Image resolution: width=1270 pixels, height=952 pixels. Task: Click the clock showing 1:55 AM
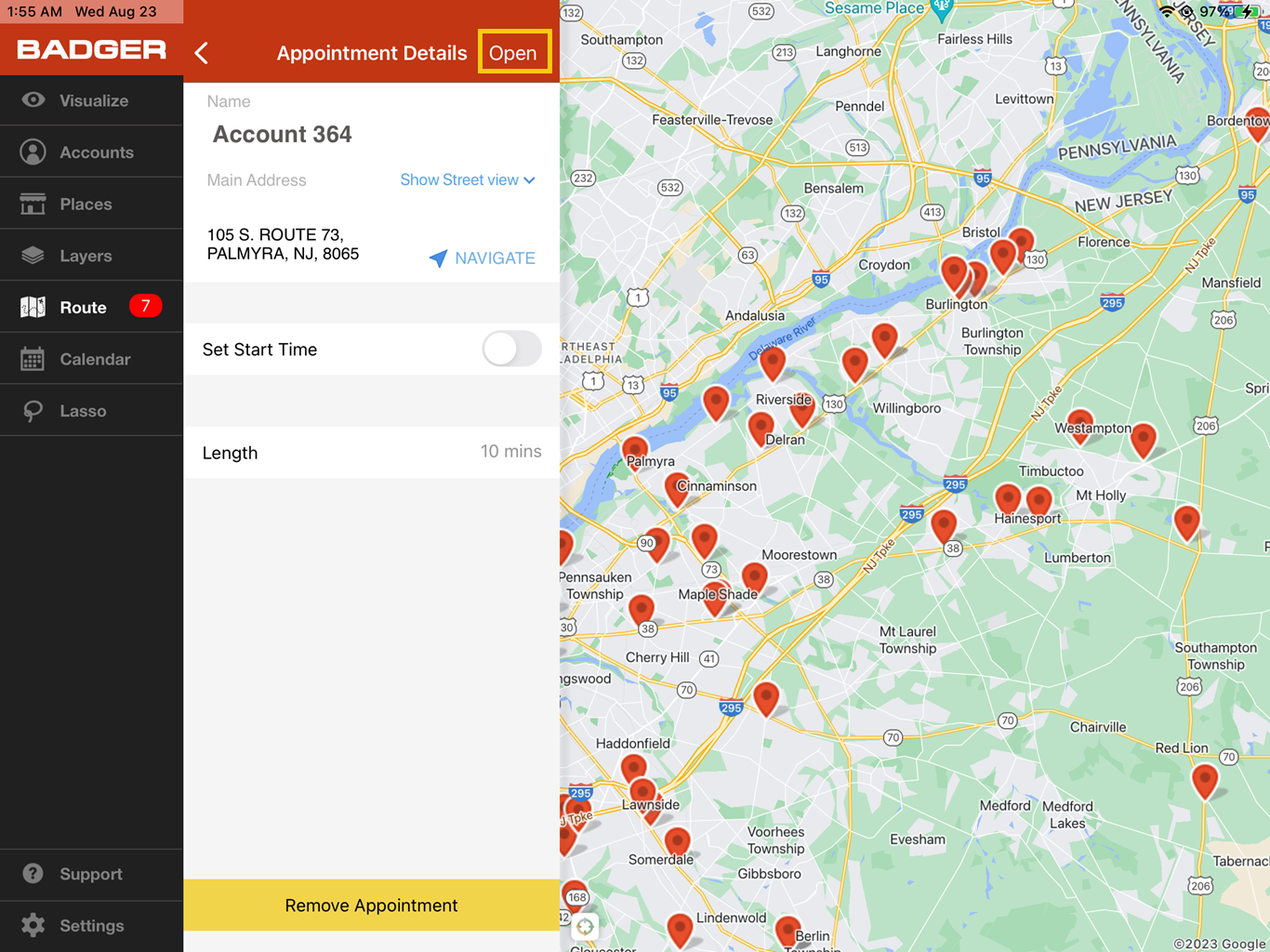(35, 11)
